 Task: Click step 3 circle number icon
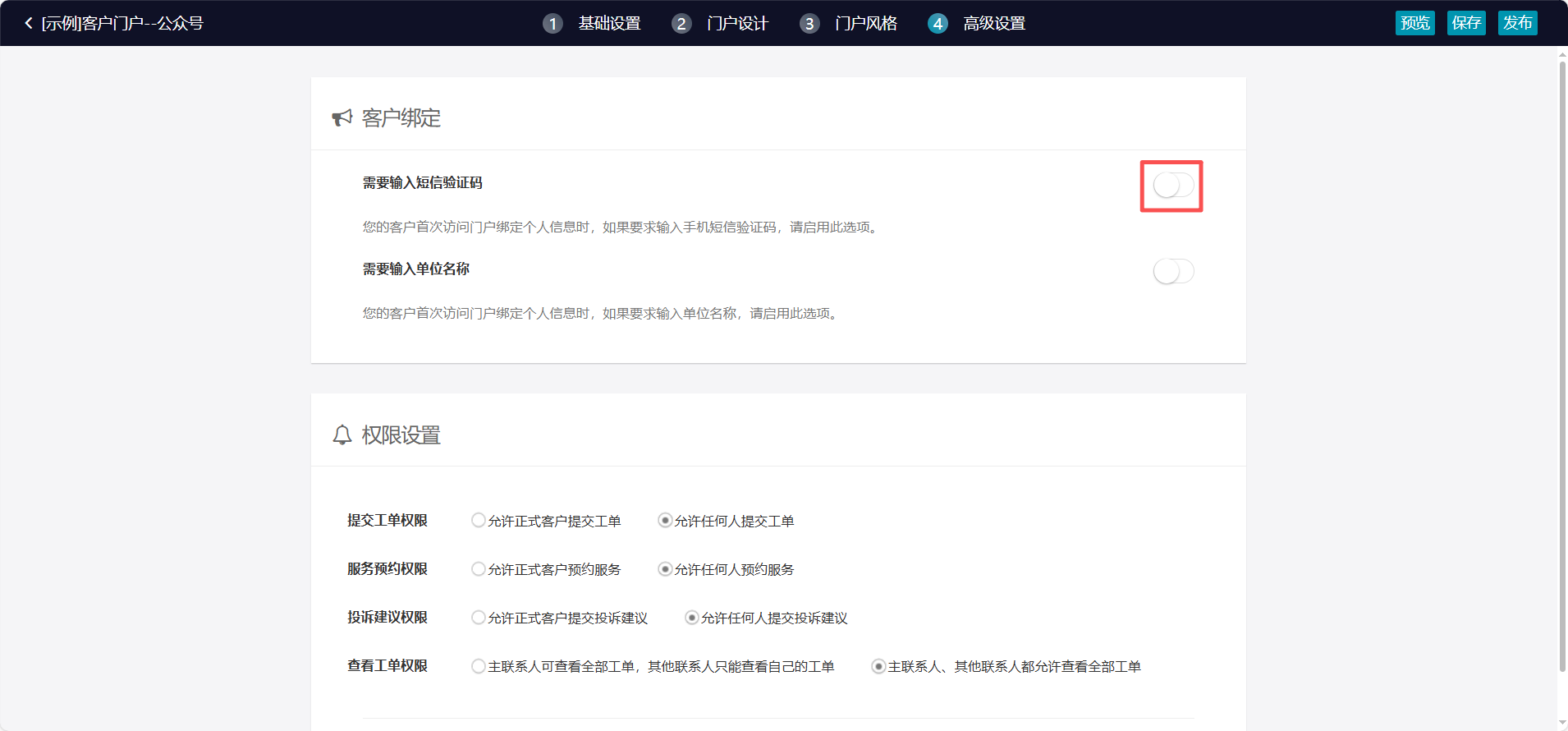point(809,23)
